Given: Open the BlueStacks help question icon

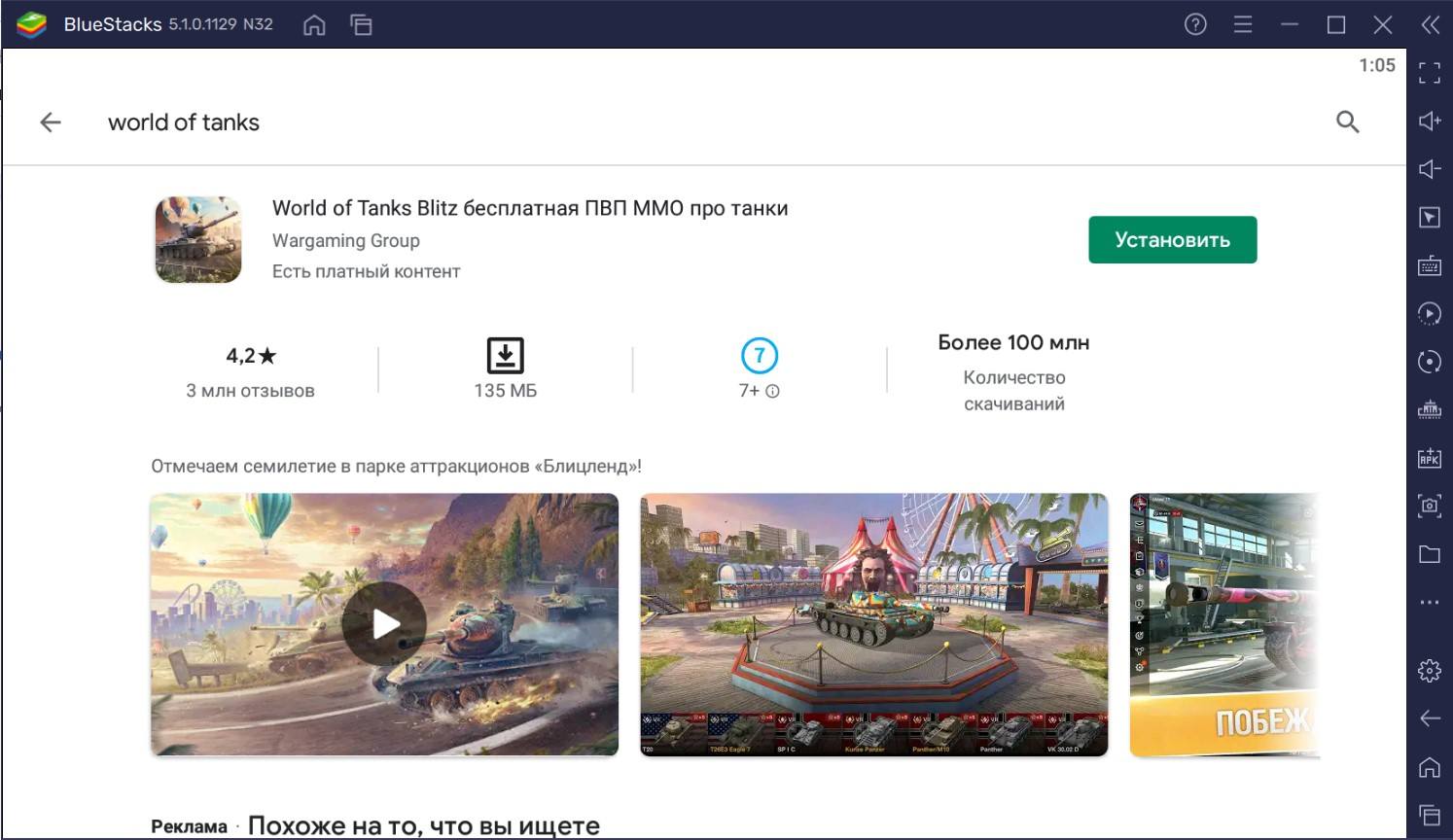Looking at the screenshot, I should pyautogui.click(x=1195, y=25).
